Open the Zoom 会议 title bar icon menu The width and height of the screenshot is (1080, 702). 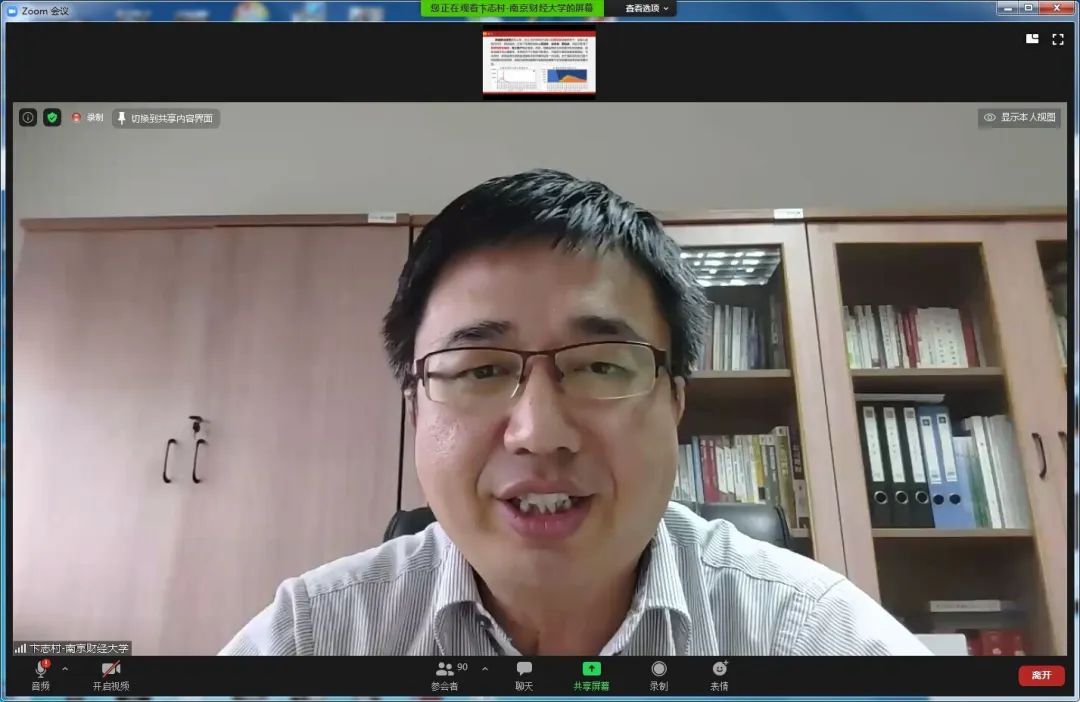[11, 10]
